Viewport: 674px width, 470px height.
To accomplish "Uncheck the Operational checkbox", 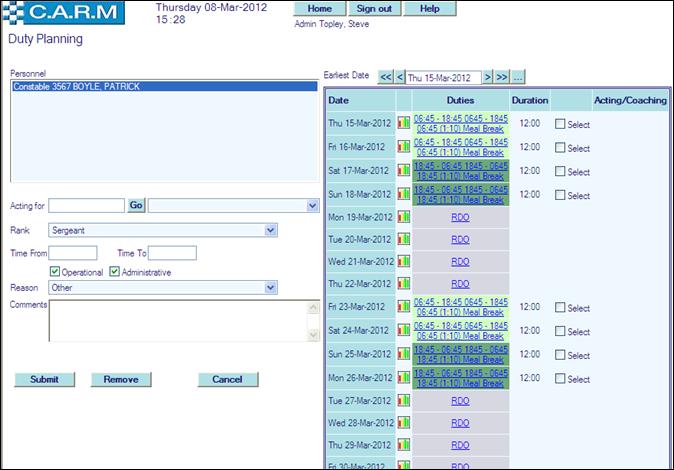I will (x=55, y=272).
